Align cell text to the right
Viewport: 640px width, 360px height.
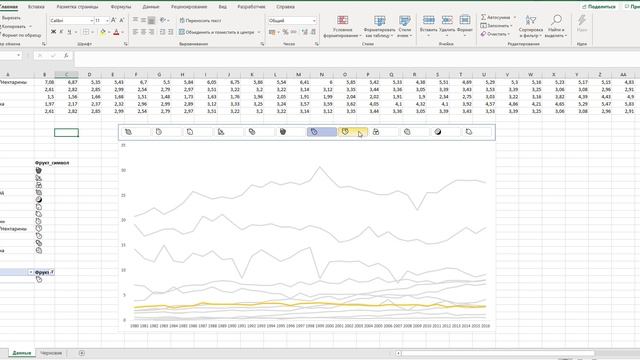(x=151, y=32)
